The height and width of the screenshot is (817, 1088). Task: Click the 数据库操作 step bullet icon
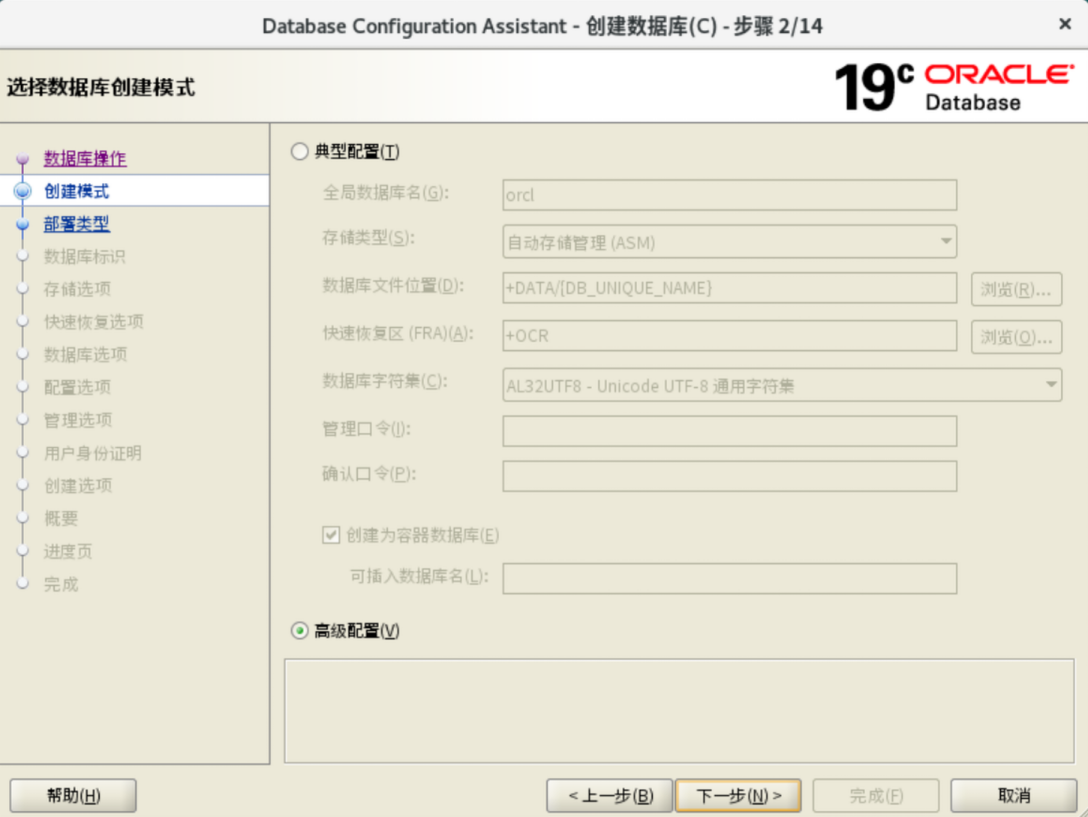pos(23,160)
